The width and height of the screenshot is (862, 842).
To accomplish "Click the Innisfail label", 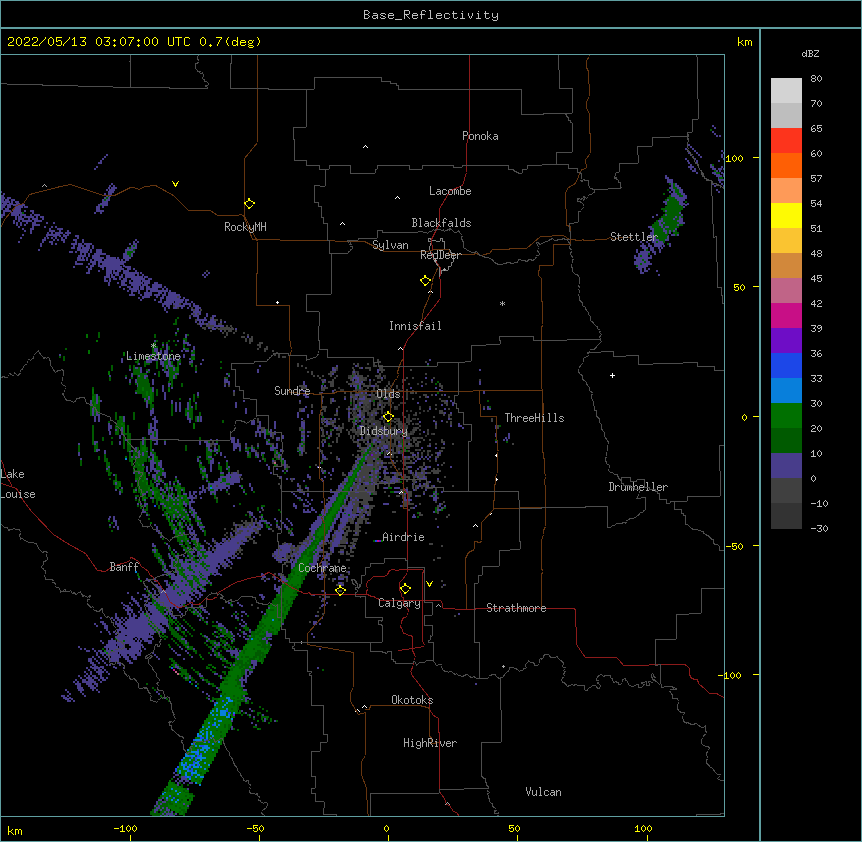I will [415, 326].
